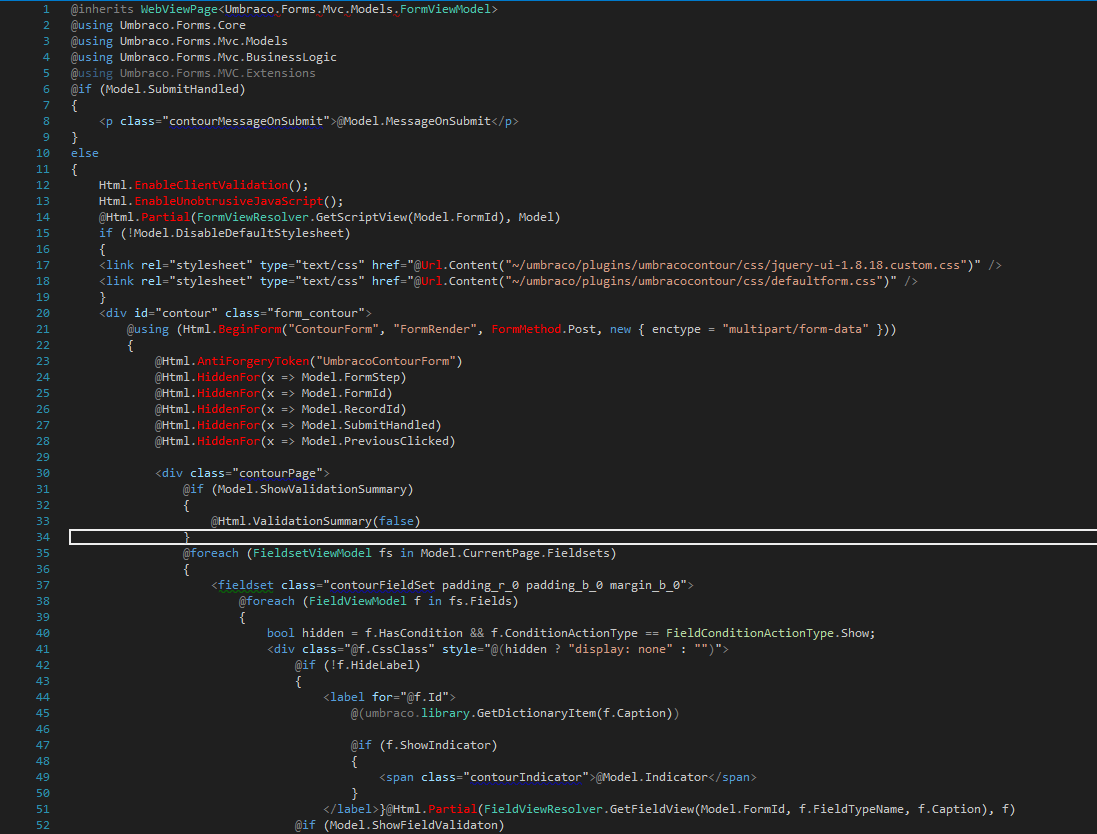Click line number 34 in the gutter
The width and height of the screenshot is (1097, 834).
43,537
